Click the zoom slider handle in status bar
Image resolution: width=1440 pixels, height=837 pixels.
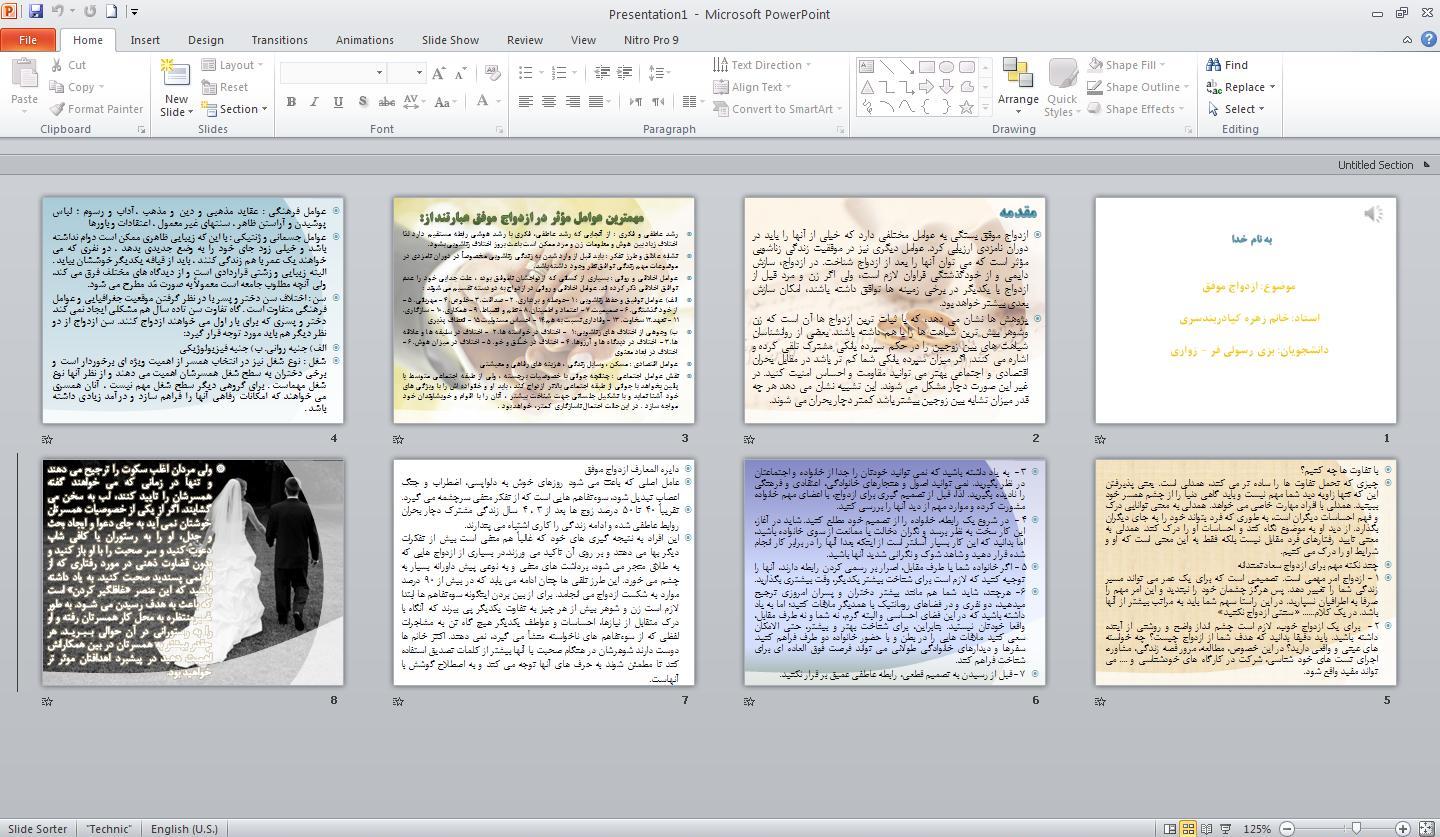pos(1356,829)
